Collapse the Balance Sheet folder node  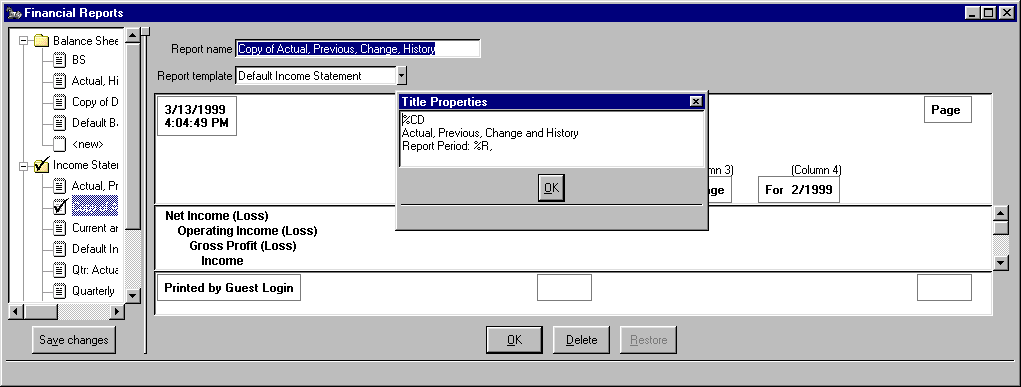pos(24,40)
